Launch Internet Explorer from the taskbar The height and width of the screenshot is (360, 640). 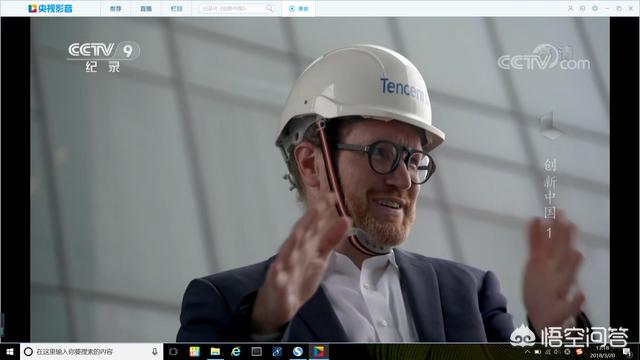[x=236, y=351]
